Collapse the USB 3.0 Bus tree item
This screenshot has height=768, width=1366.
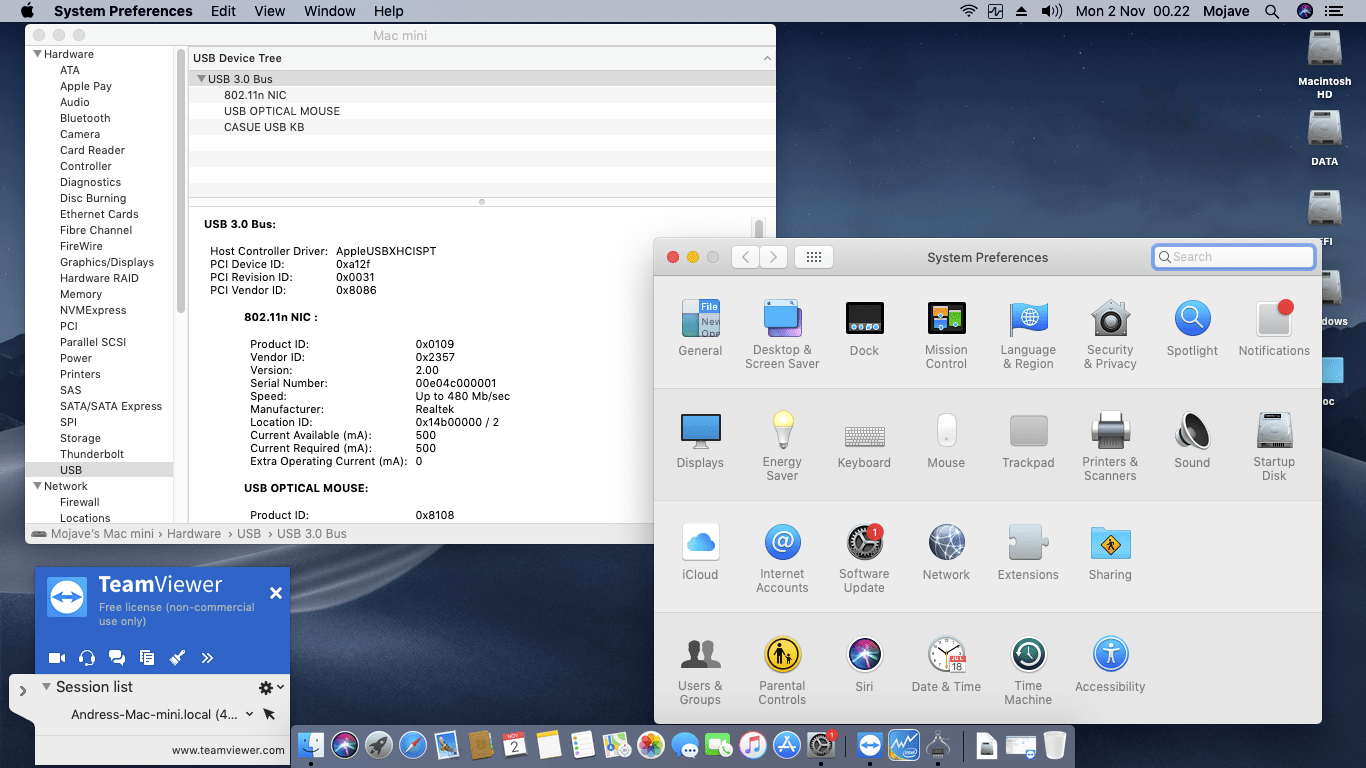tap(200, 78)
